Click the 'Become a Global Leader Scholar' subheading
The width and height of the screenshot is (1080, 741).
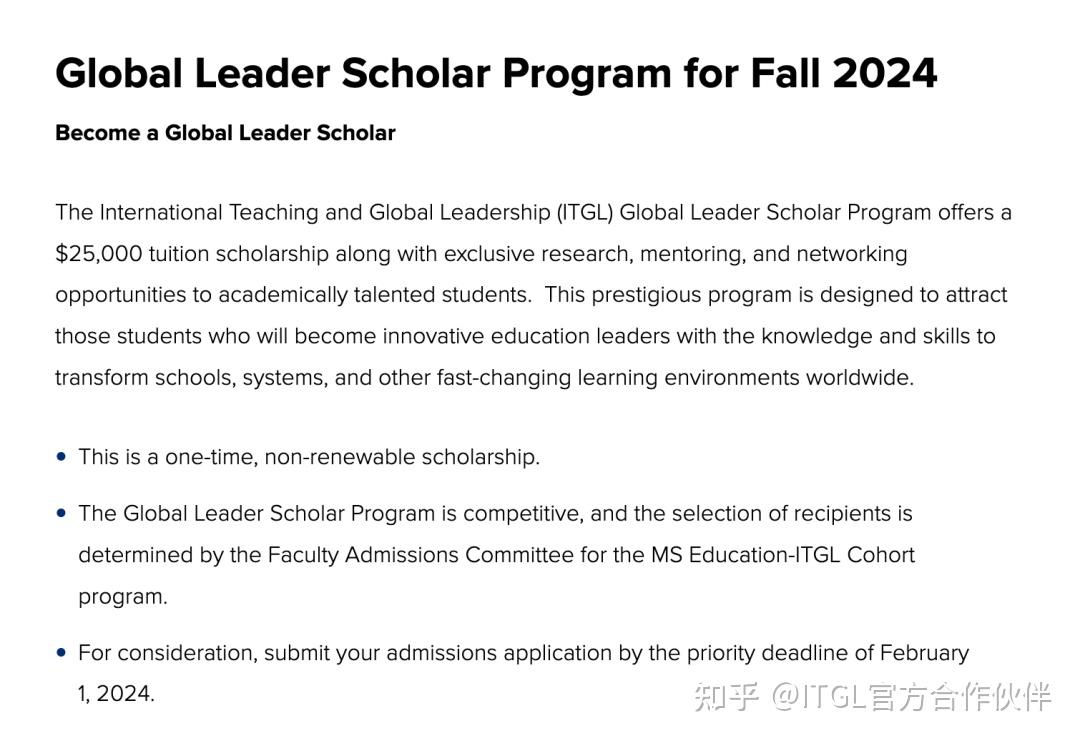click(225, 133)
